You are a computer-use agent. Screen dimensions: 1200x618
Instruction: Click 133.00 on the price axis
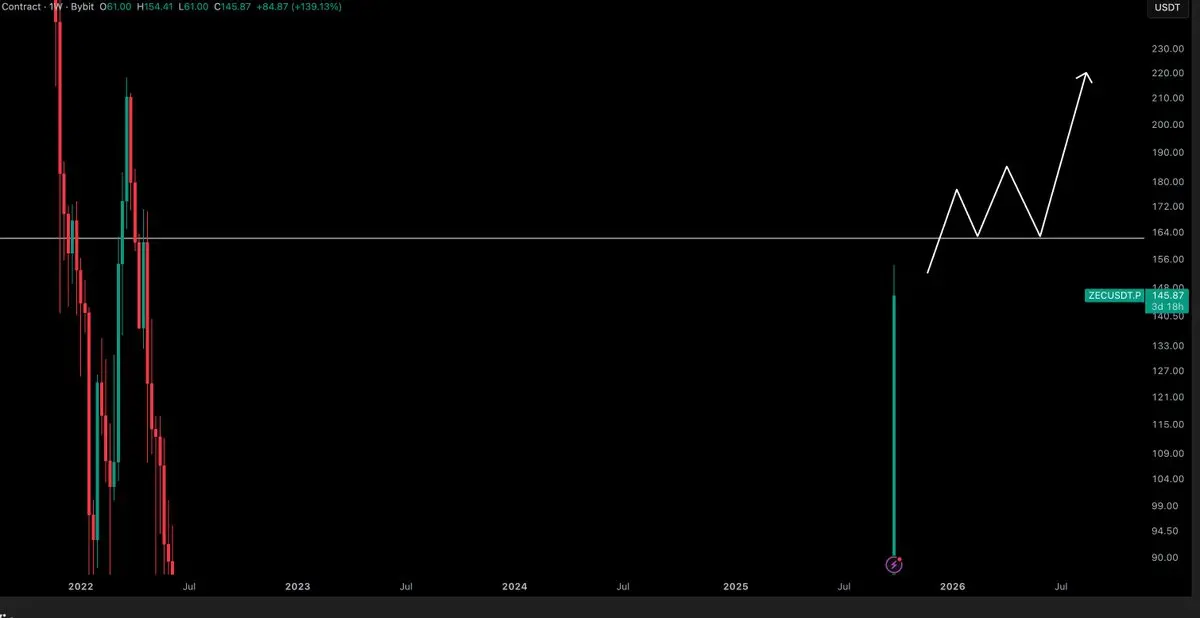[1168, 346]
